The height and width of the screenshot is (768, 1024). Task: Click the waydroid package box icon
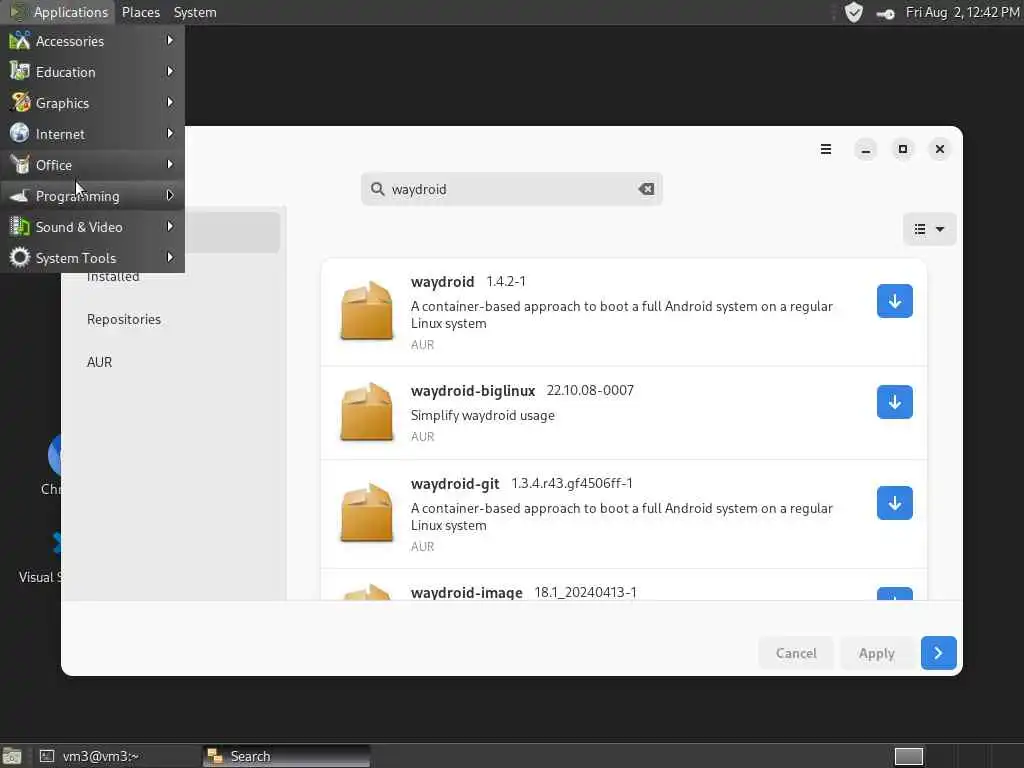[x=367, y=311]
